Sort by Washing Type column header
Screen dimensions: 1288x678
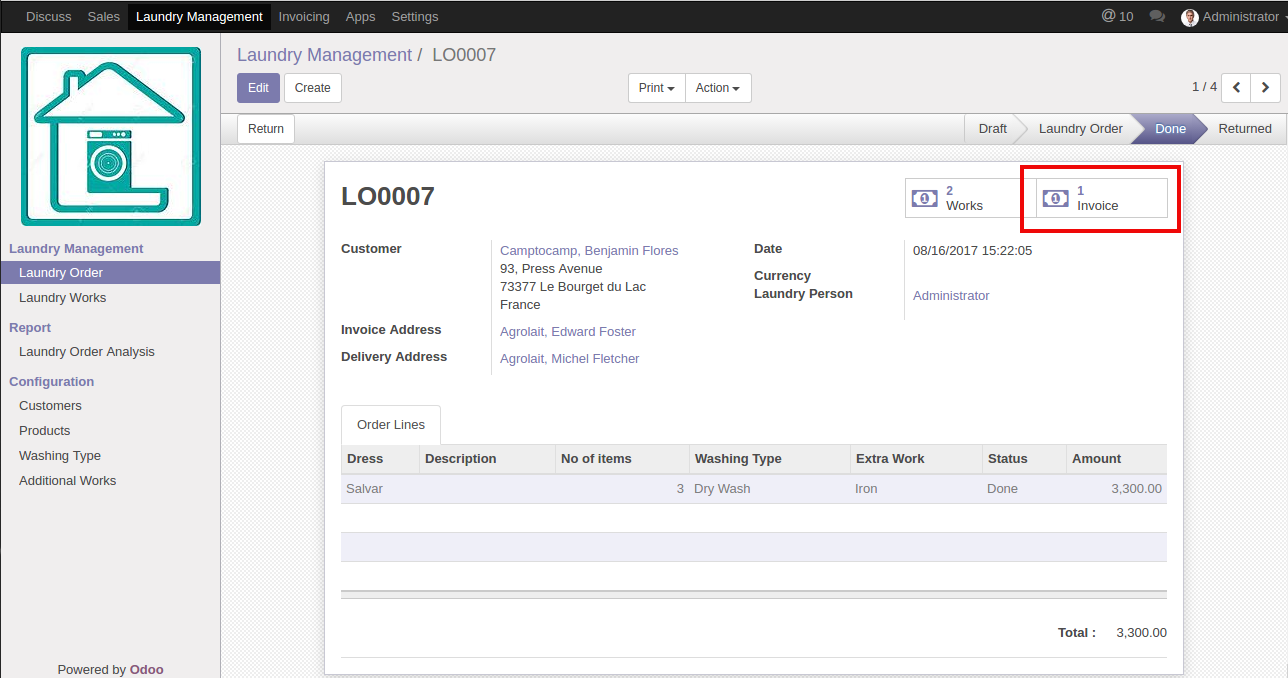(x=769, y=459)
